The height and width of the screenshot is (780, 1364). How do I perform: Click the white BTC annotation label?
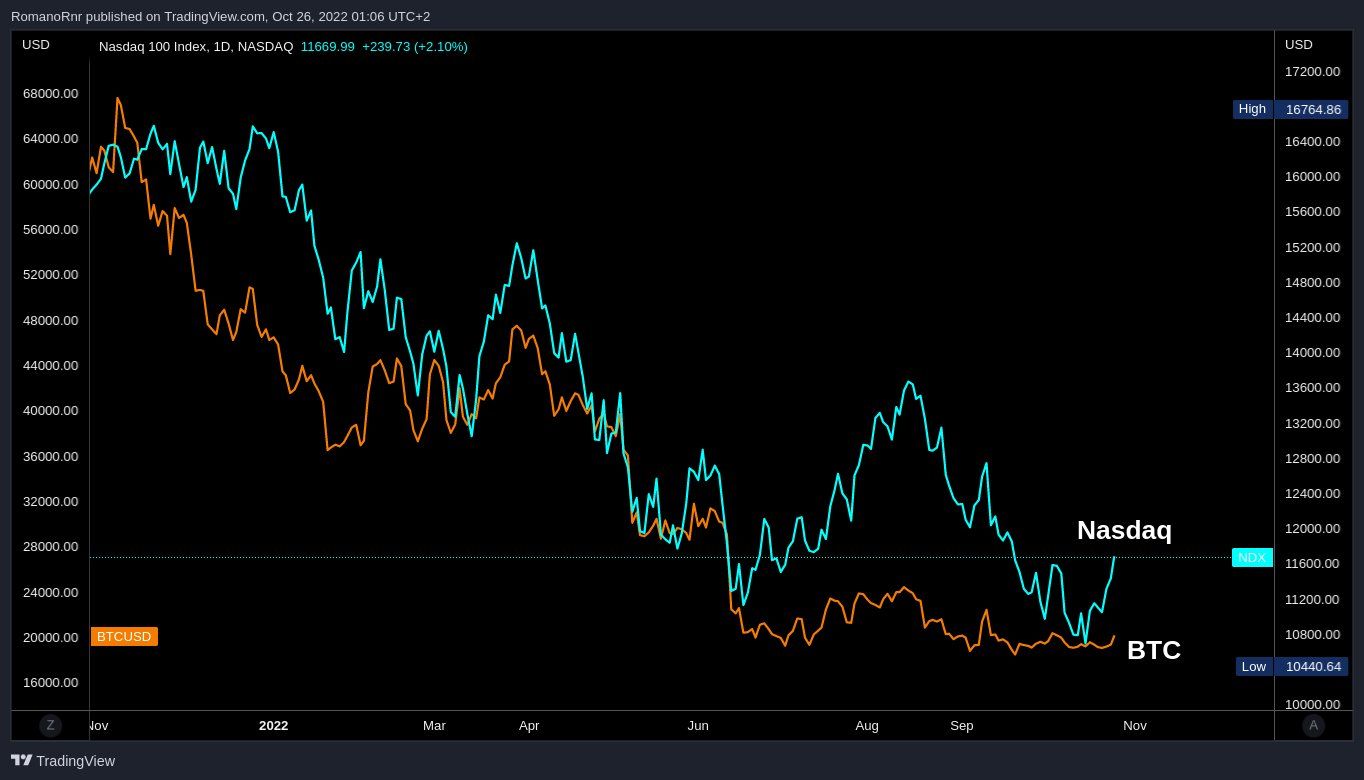pyautogui.click(x=1154, y=650)
